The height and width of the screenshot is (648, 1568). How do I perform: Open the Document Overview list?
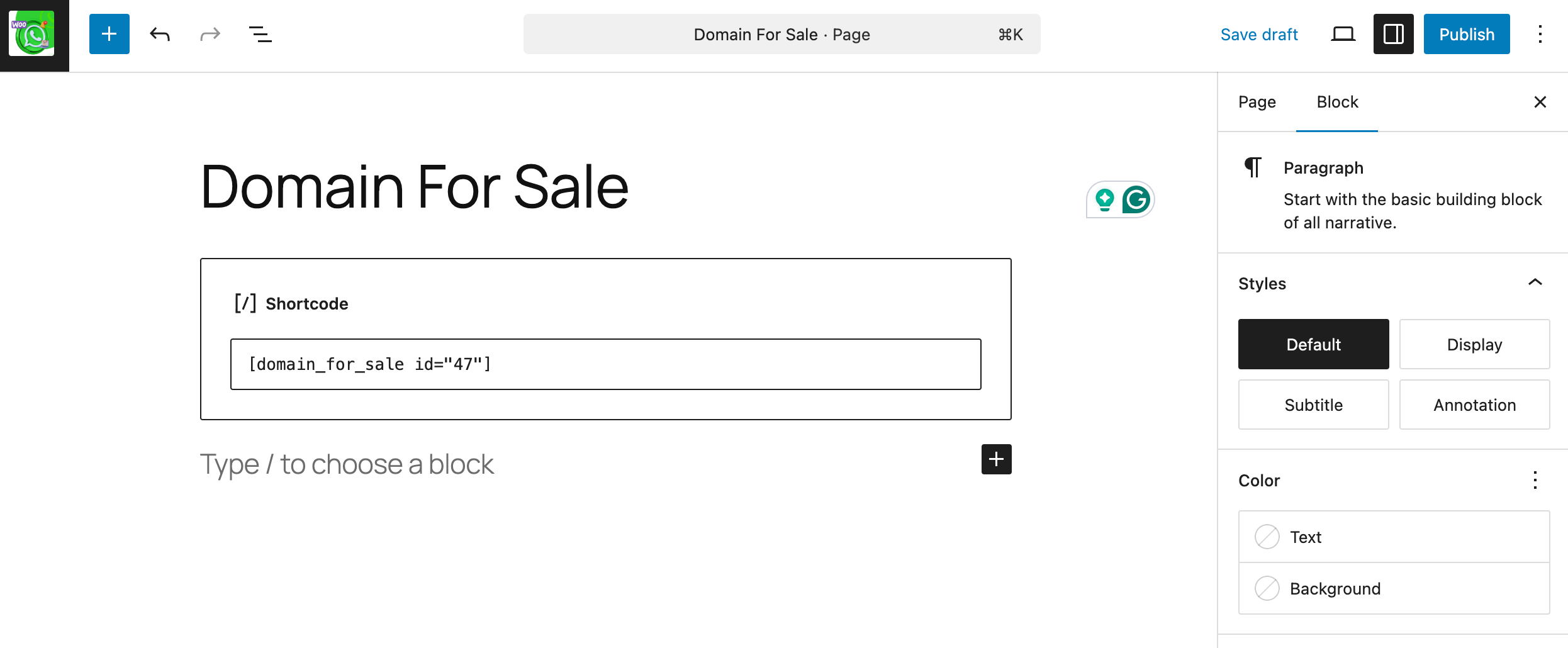pos(260,34)
